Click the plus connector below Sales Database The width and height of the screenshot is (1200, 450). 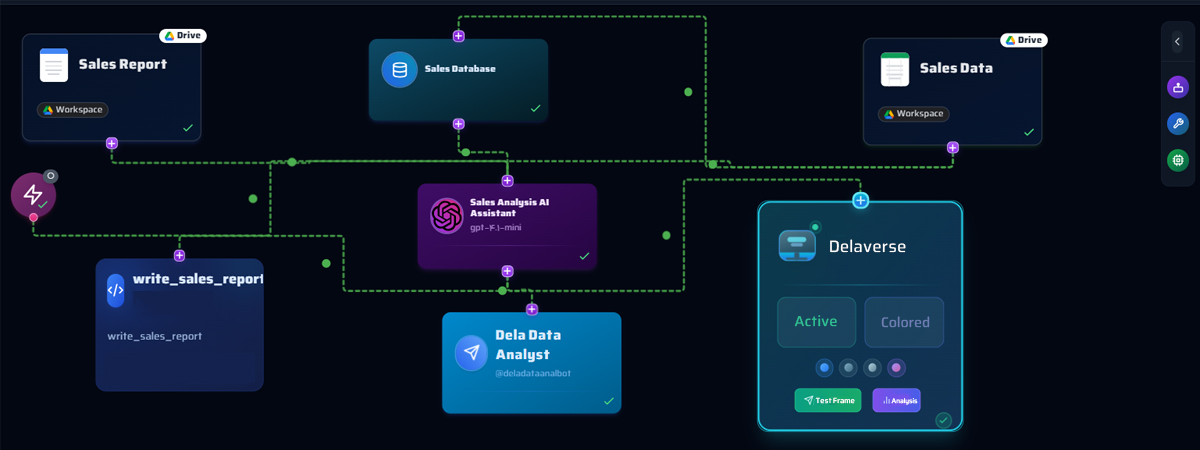click(x=458, y=124)
